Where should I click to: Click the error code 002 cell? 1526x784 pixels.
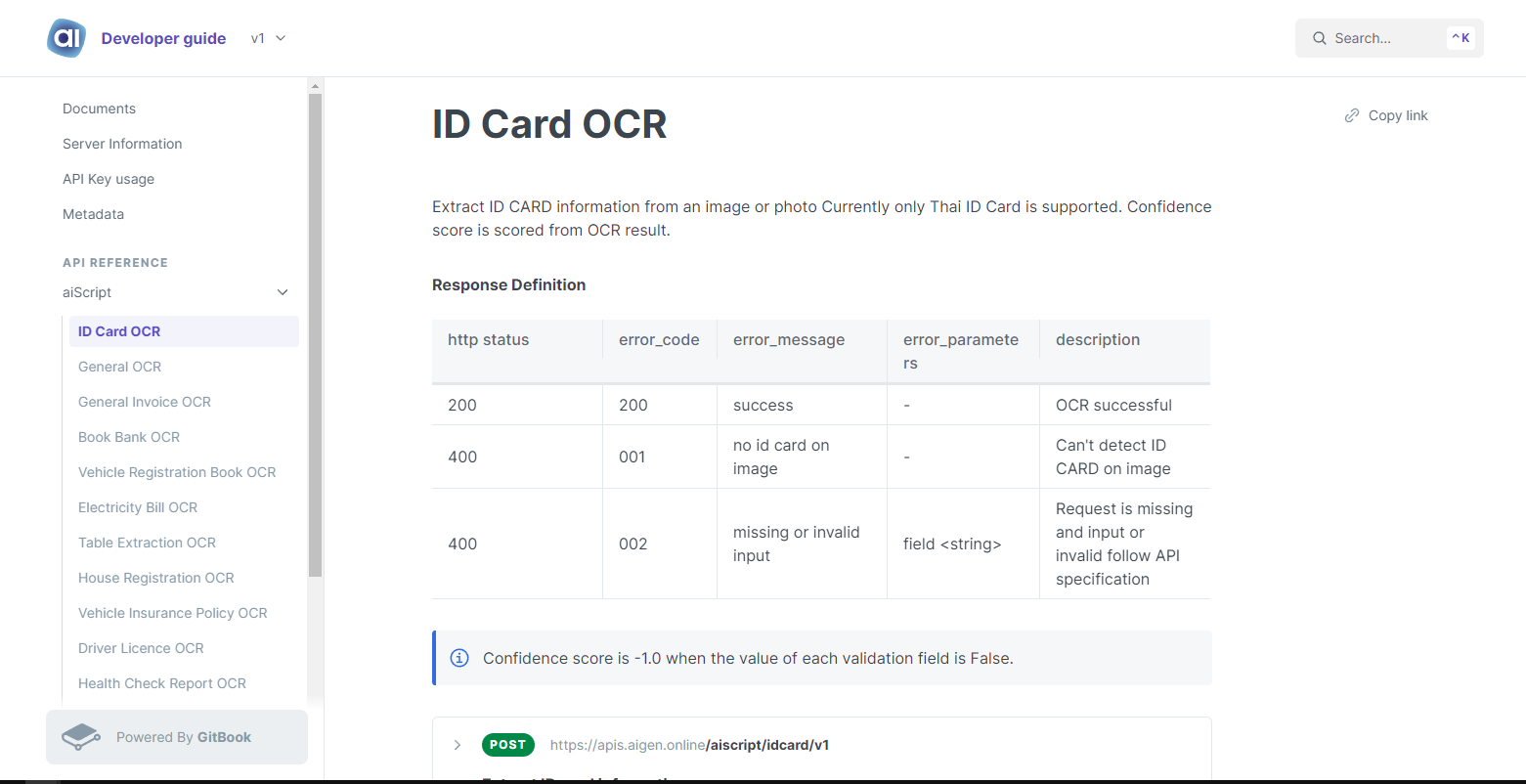click(x=660, y=544)
